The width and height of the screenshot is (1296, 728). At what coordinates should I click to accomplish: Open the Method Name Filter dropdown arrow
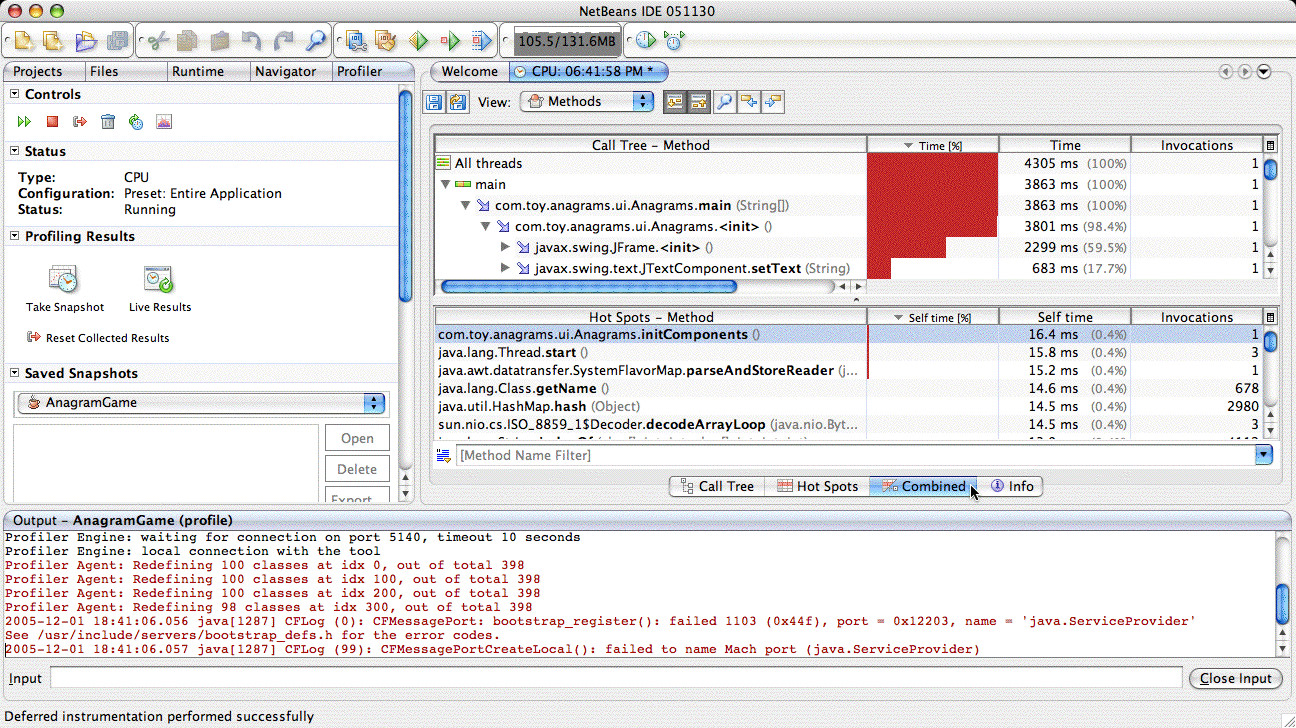click(x=1264, y=455)
